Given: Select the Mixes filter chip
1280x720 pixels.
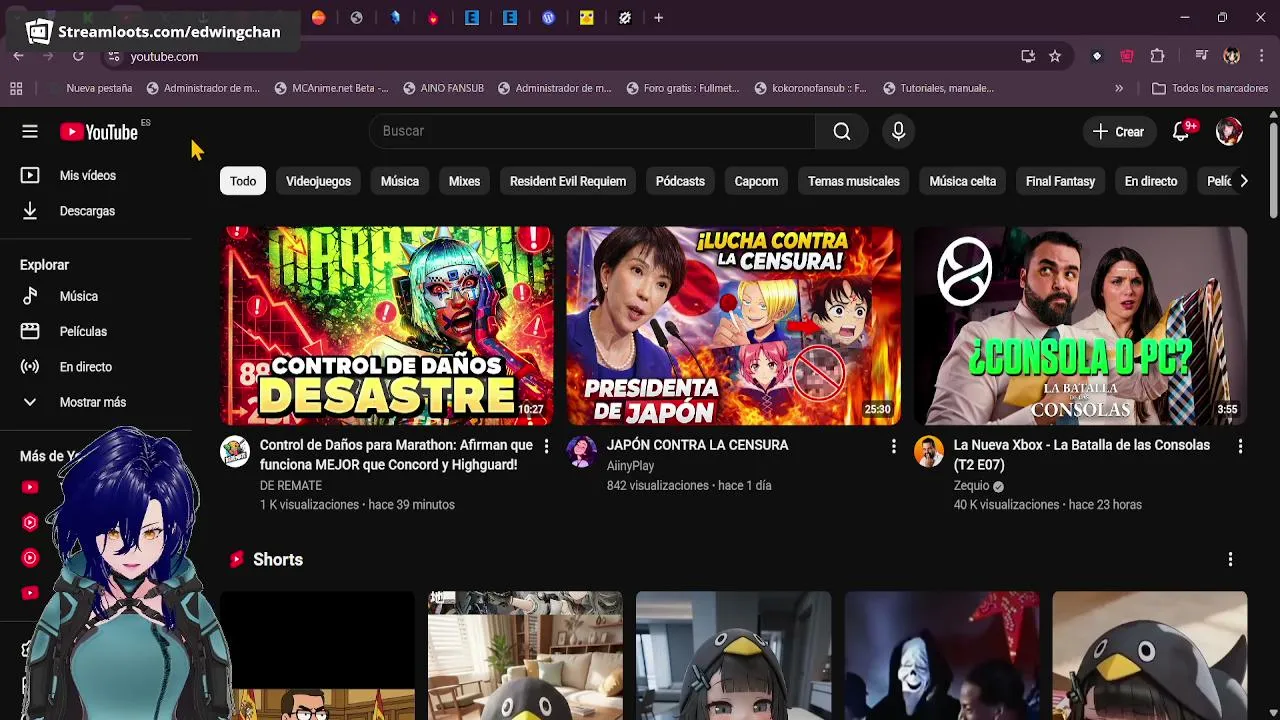Looking at the screenshot, I should [x=464, y=181].
